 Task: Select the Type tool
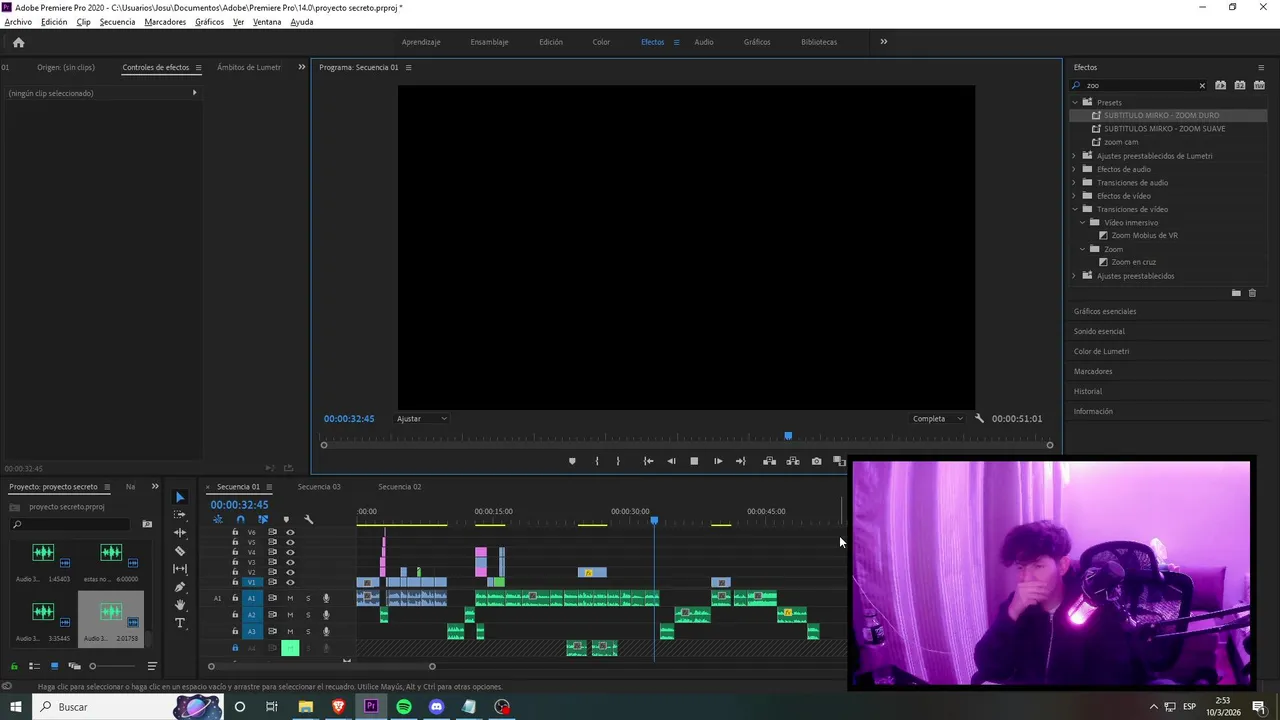click(x=180, y=623)
